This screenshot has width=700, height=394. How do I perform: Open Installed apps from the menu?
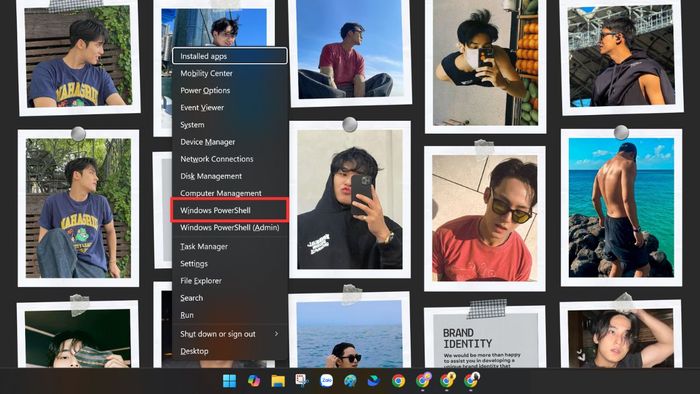[x=229, y=56]
